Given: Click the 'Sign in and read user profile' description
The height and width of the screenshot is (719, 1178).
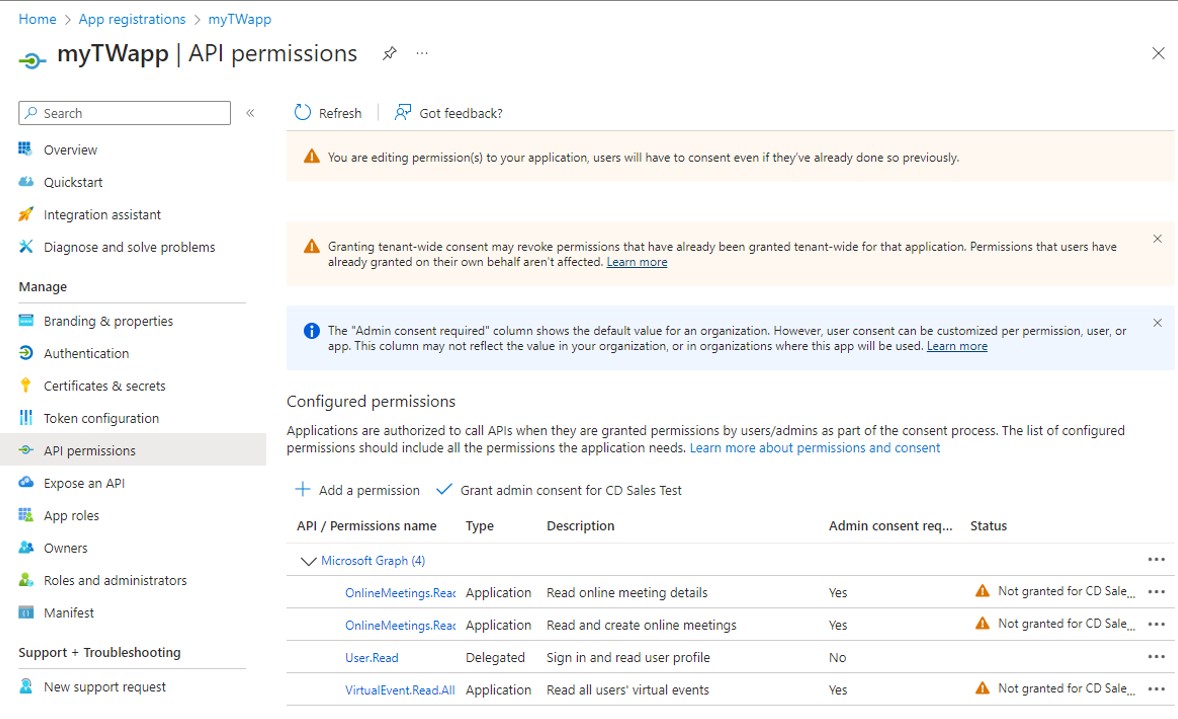Looking at the screenshot, I should point(628,657).
